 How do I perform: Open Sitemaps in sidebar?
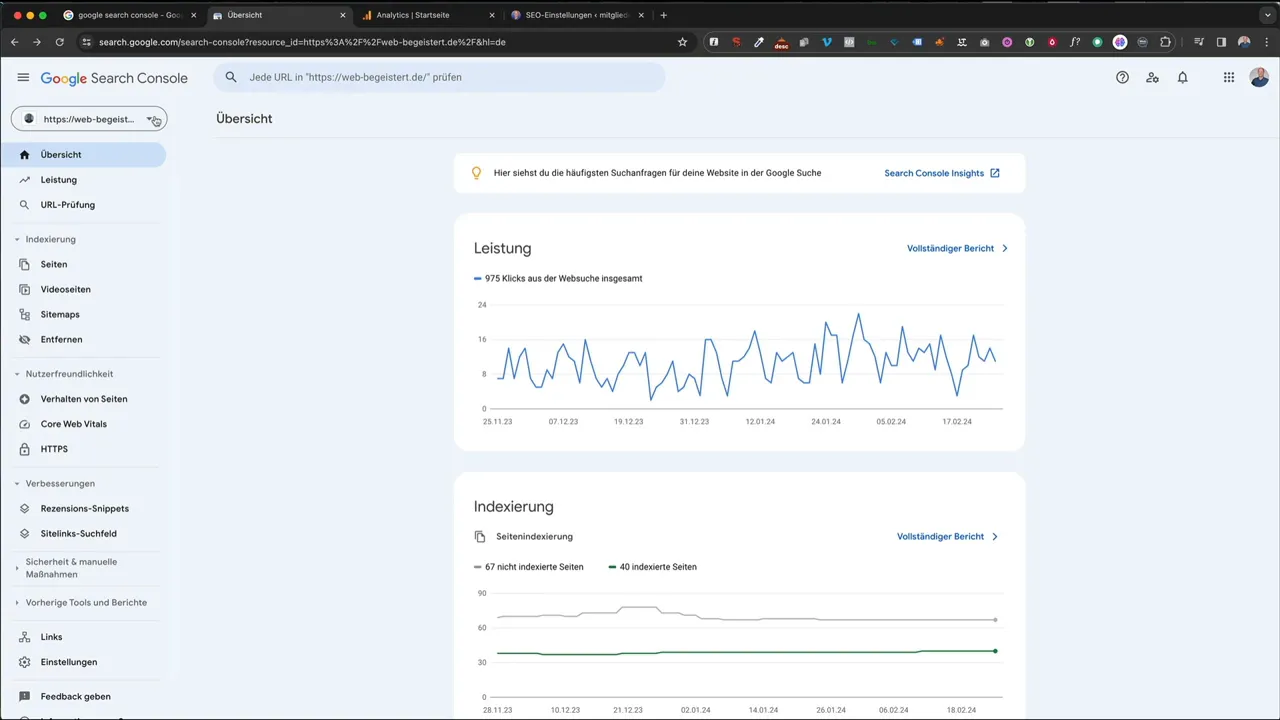[60, 314]
